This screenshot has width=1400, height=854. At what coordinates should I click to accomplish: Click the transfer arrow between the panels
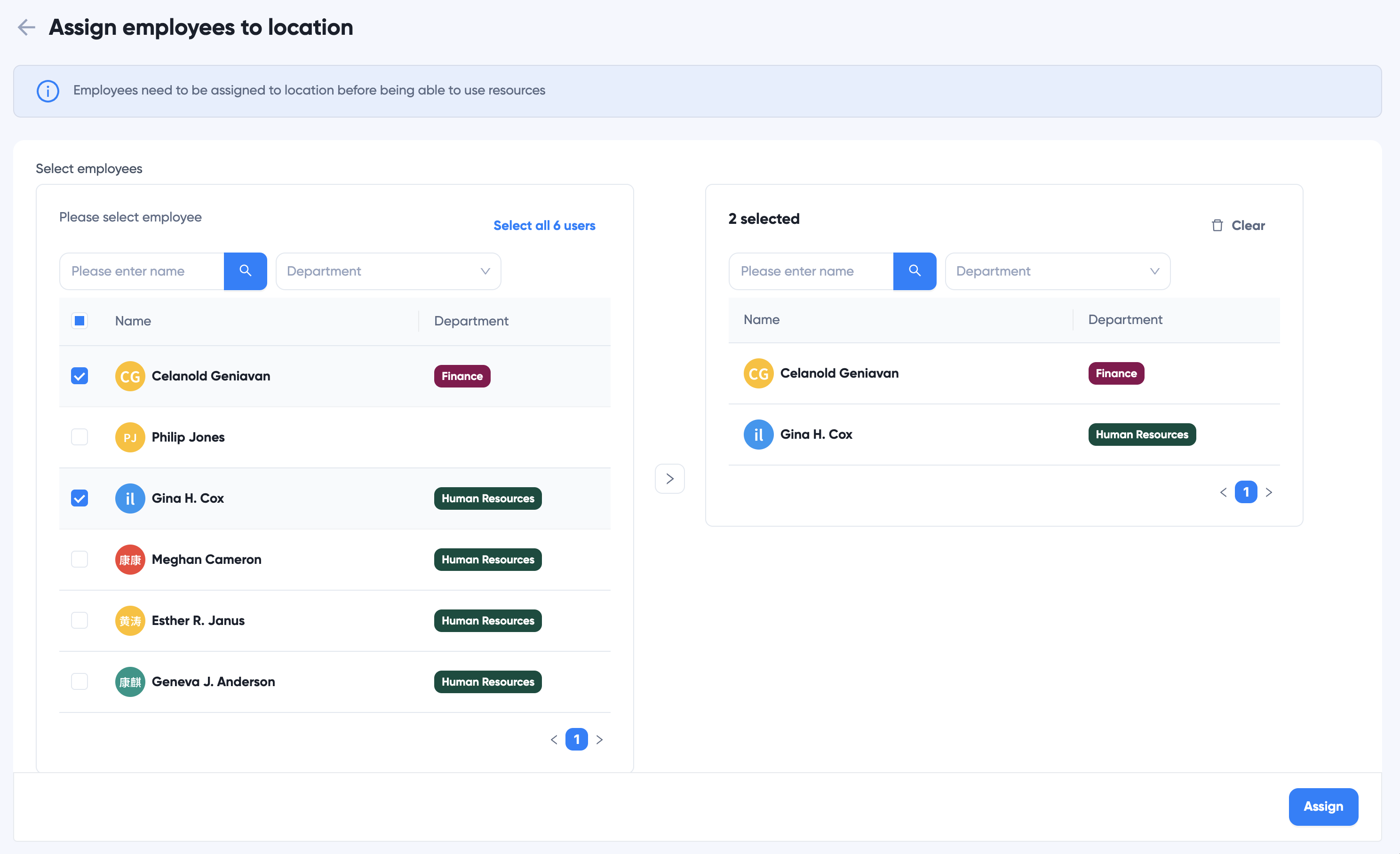point(670,479)
